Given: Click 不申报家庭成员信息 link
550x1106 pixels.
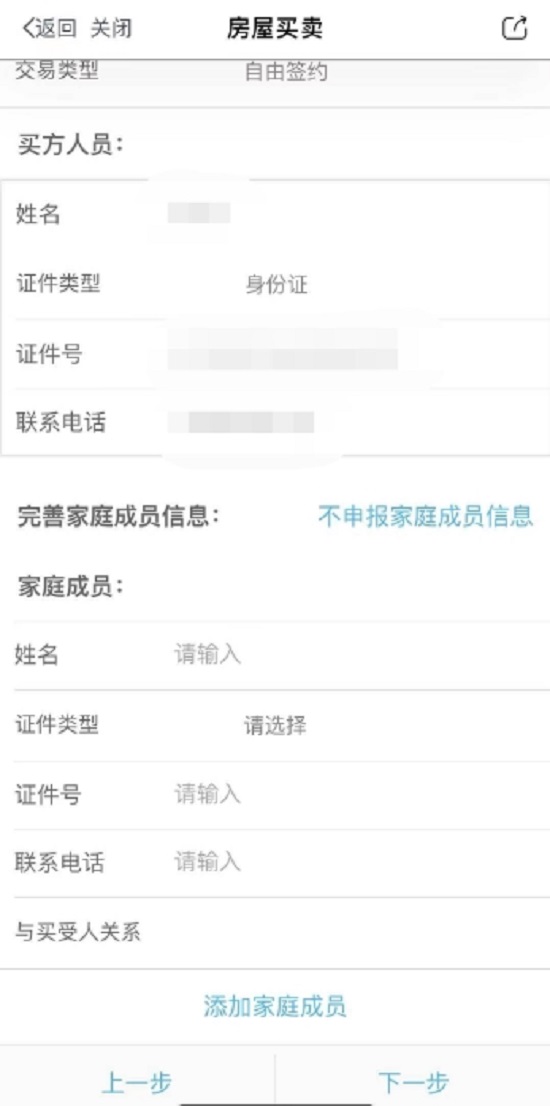Looking at the screenshot, I should tap(425, 516).
